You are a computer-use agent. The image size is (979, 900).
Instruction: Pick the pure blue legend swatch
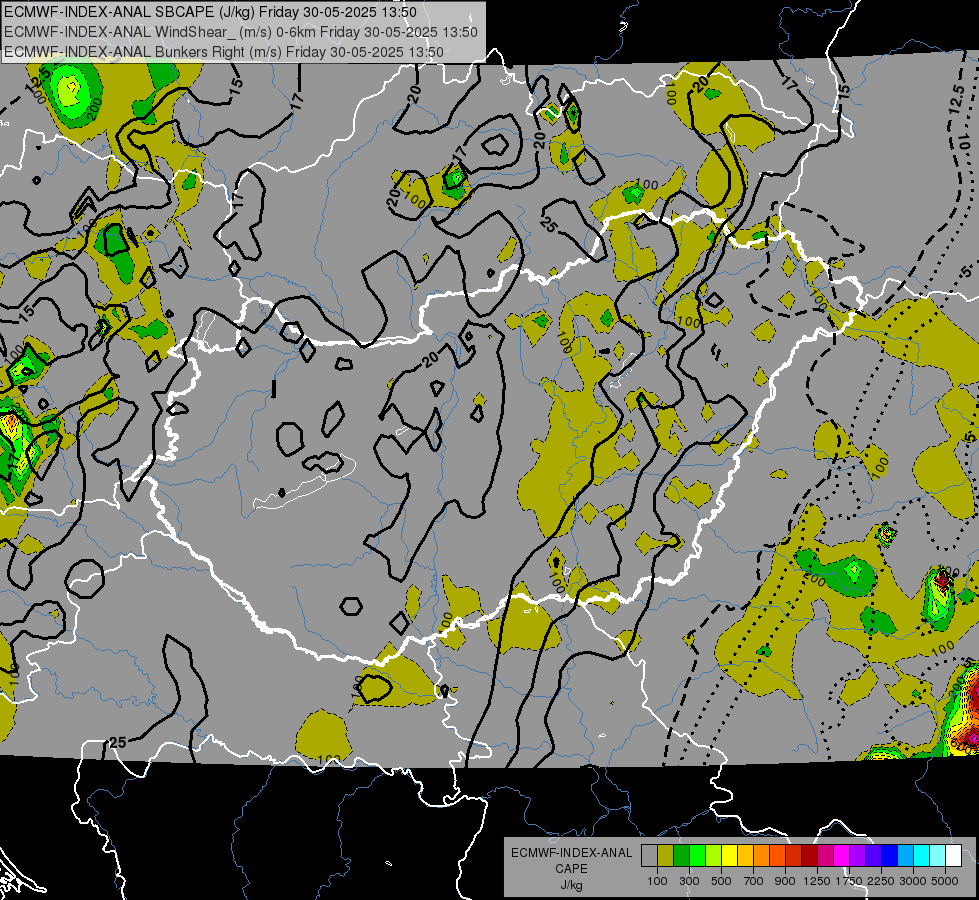pos(890,856)
